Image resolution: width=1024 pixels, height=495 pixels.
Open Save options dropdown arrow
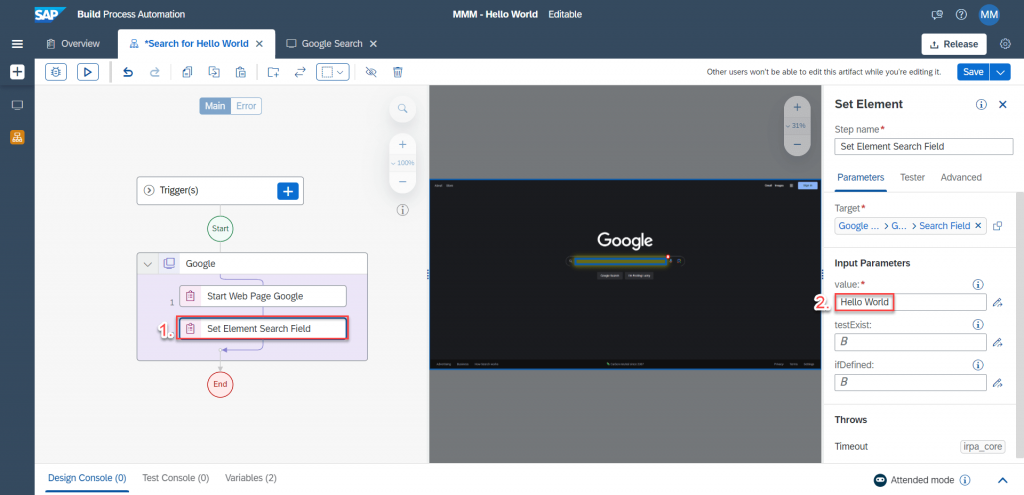pos(1000,72)
